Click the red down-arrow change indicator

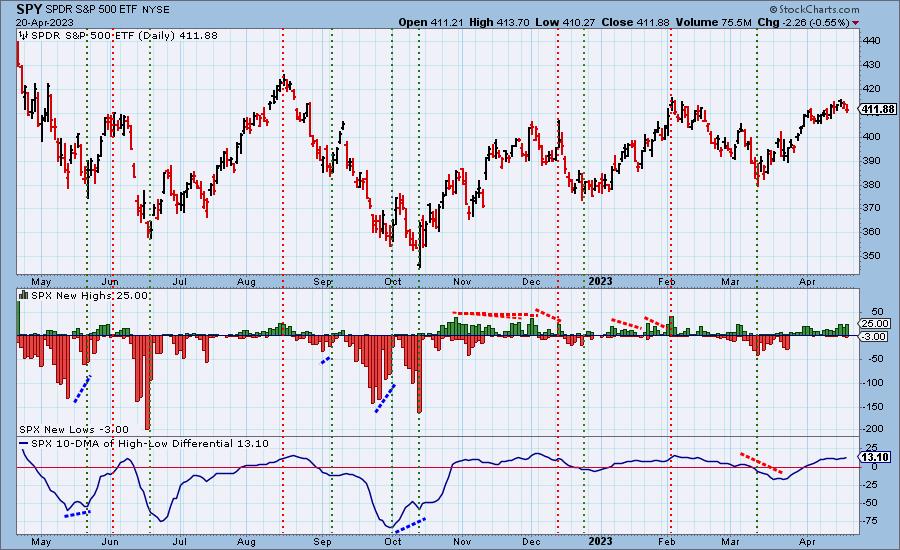(856, 23)
